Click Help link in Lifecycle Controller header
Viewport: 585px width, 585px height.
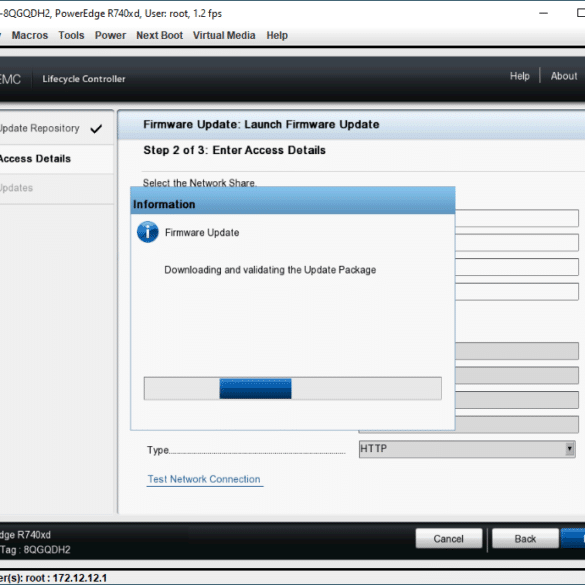(520, 76)
